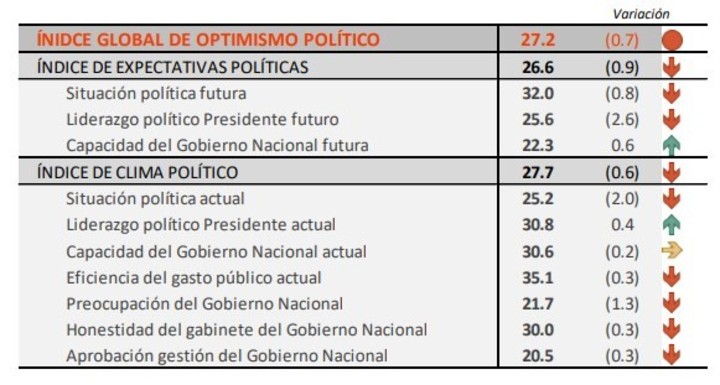Click the ÍNDICE DE CLIMA POLÍTICO heading
The height and width of the screenshot is (385, 720).
[137, 172]
